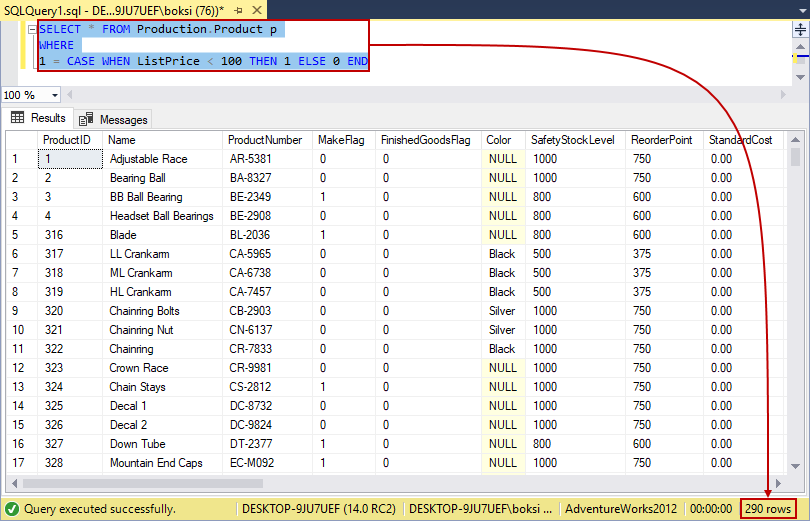Open the 100 % zoom dropdown
This screenshot has height=521, width=810.
click(x=56, y=95)
